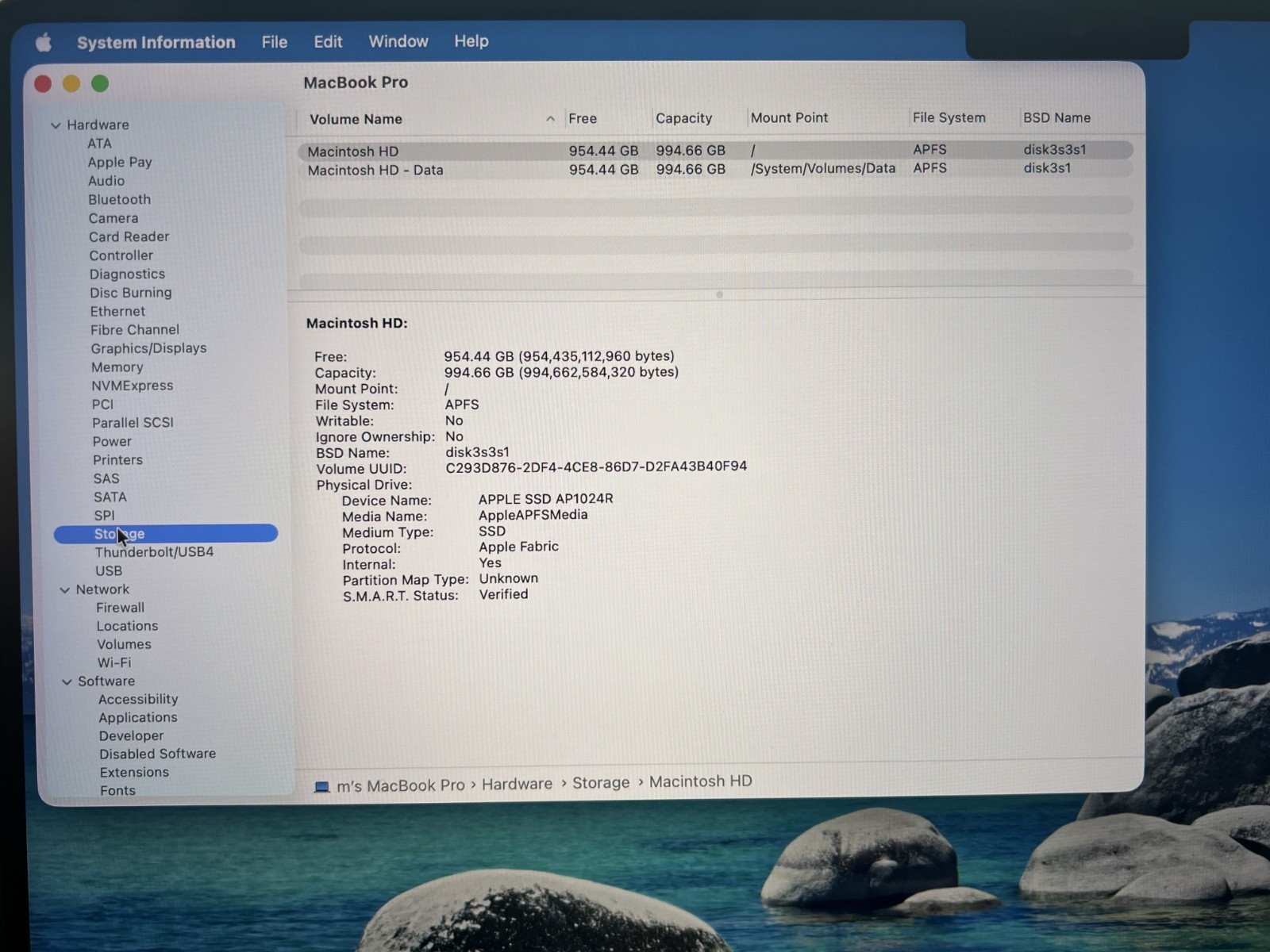Select Ethernet in the sidebar
1270x952 pixels.
tap(117, 311)
